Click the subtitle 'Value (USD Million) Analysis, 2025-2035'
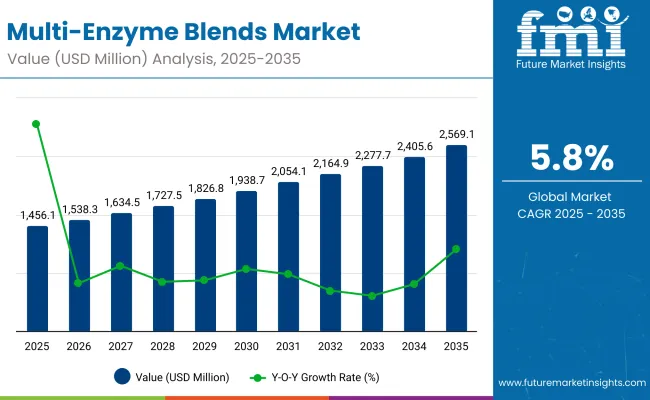This screenshot has width=650, height=400. (154, 59)
